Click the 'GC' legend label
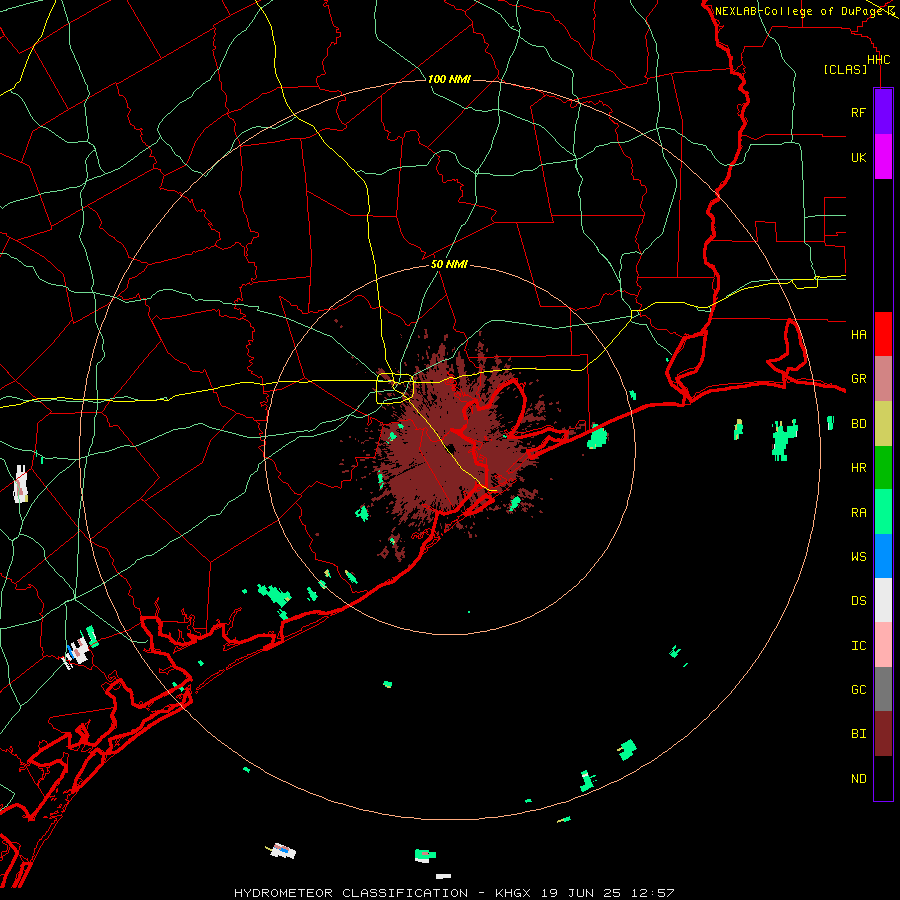900x900 pixels. 858,690
